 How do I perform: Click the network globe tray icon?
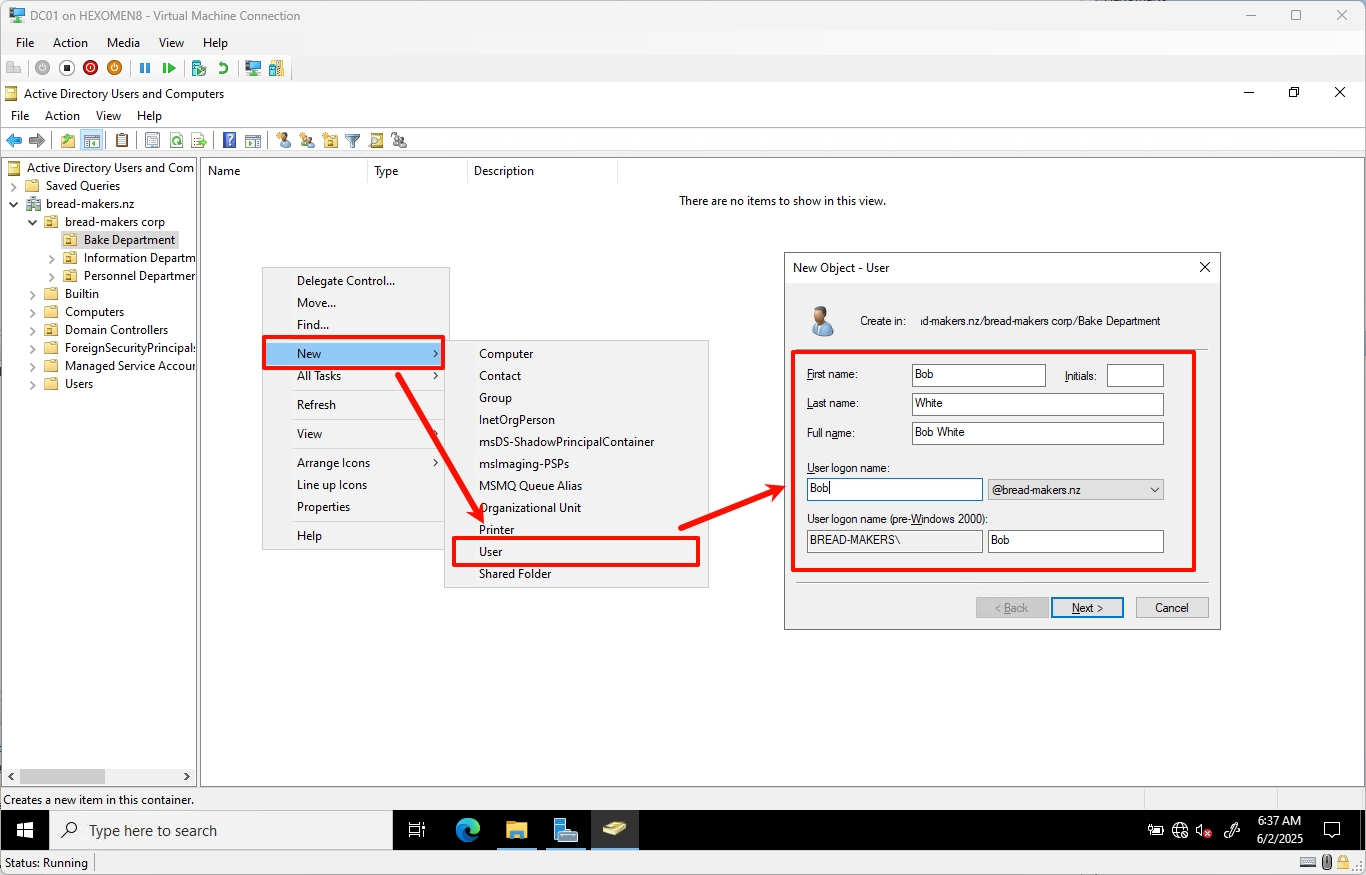(x=1180, y=830)
